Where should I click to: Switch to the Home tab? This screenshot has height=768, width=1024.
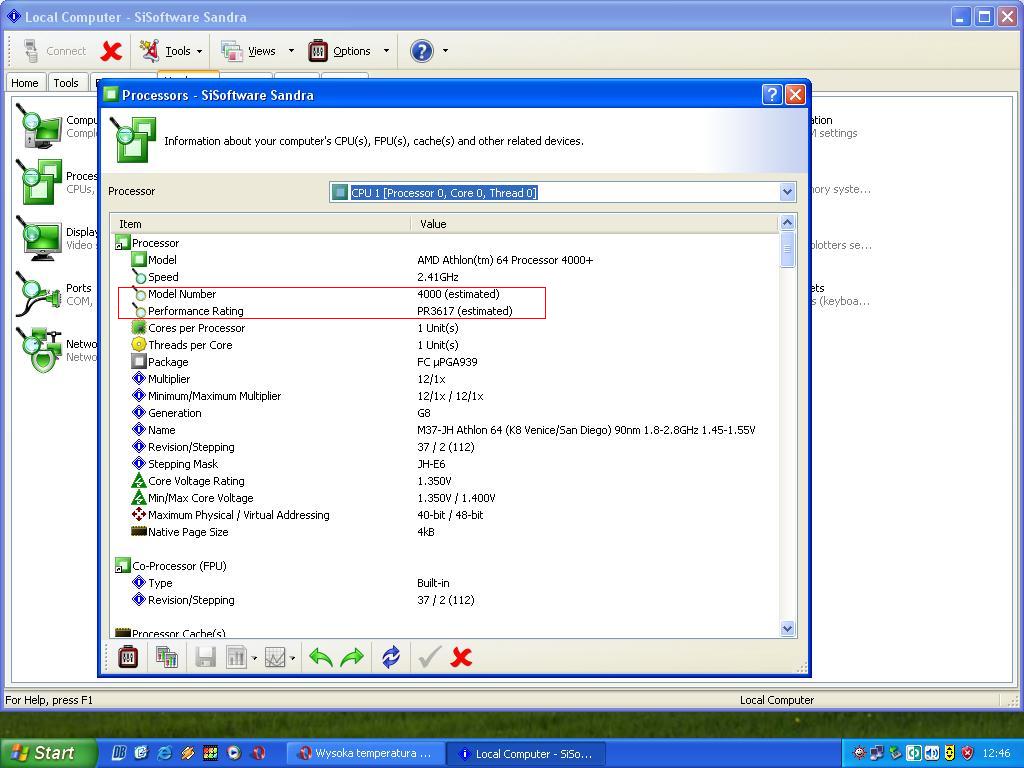pyautogui.click(x=25, y=83)
